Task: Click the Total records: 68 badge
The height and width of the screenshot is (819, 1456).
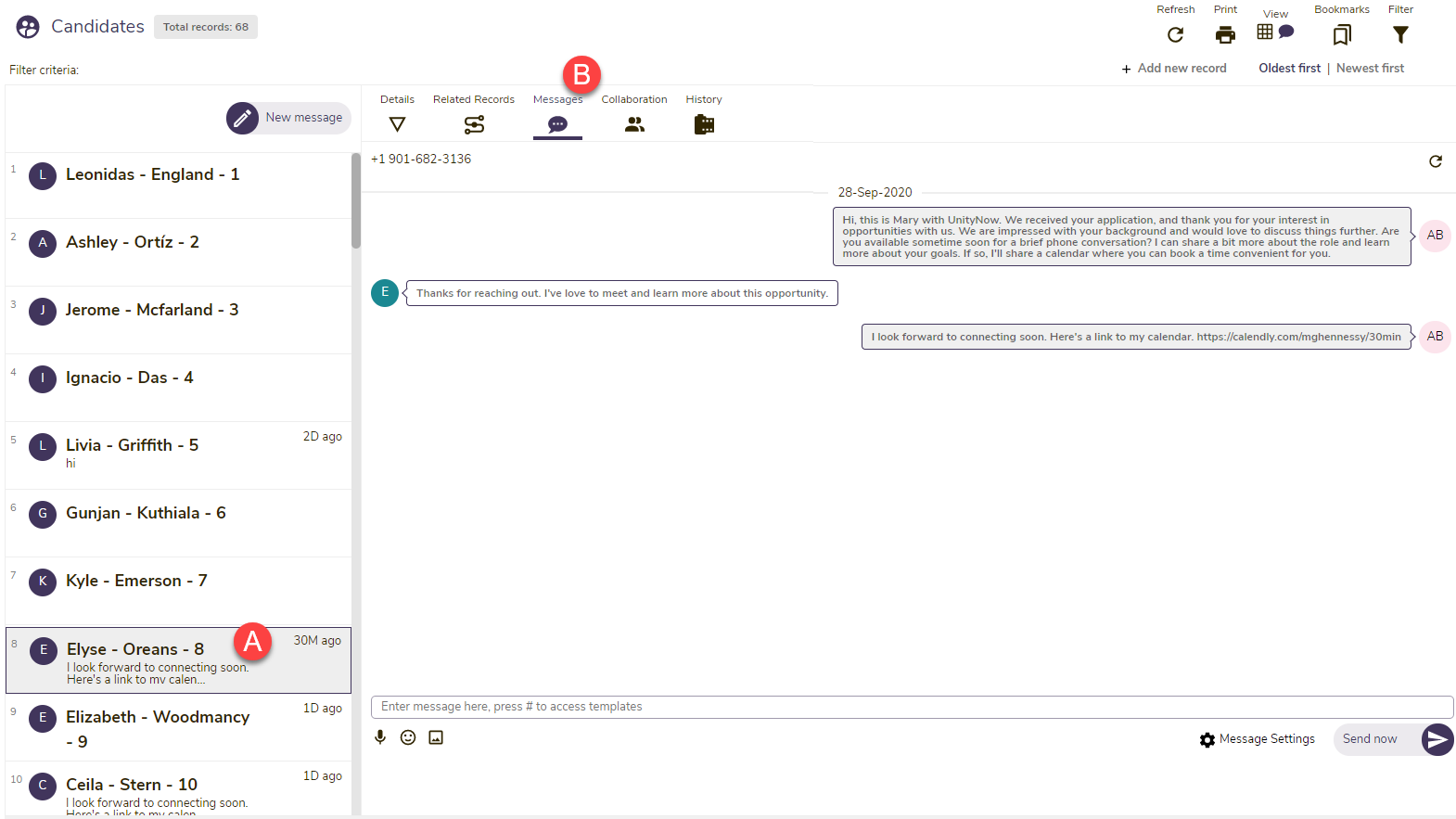Action: coord(206,27)
